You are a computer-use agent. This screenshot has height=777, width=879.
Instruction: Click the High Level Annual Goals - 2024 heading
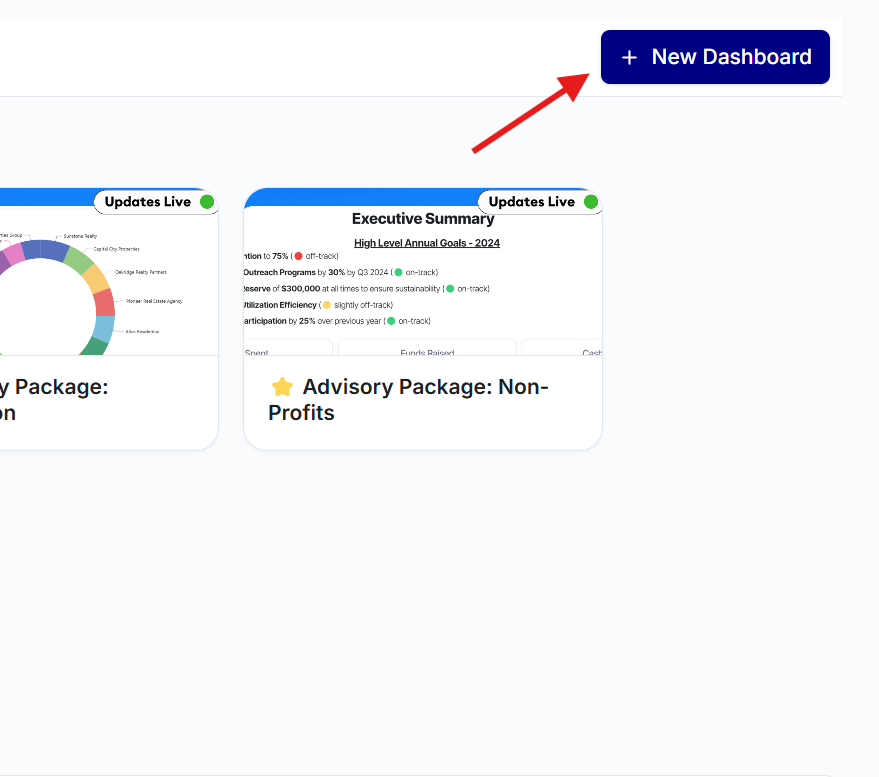(x=427, y=243)
